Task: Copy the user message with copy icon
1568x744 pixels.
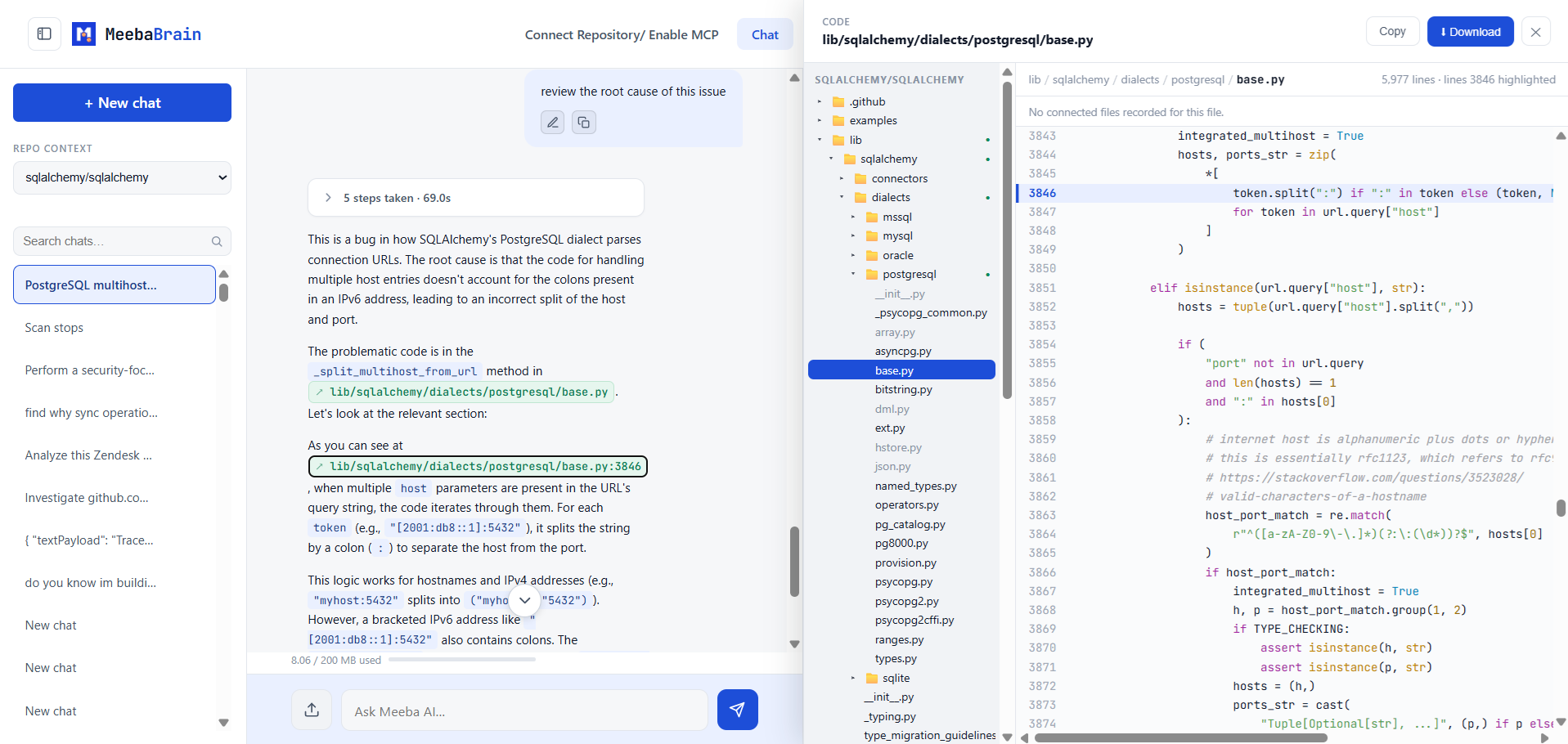Action: [x=583, y=123]
